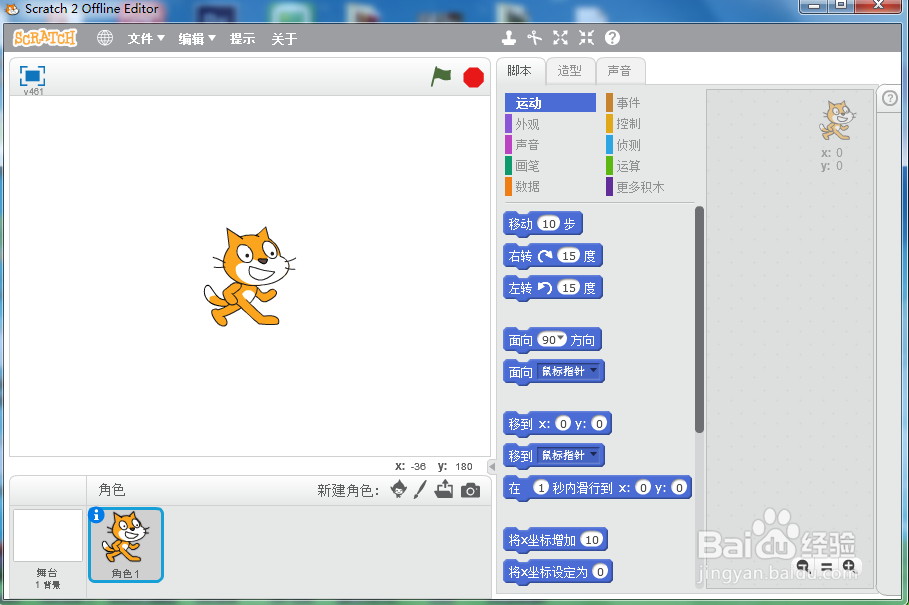Open the 文件 menu
The height and width of the screenshot is (605, 909).
click(x=146, y=39)
